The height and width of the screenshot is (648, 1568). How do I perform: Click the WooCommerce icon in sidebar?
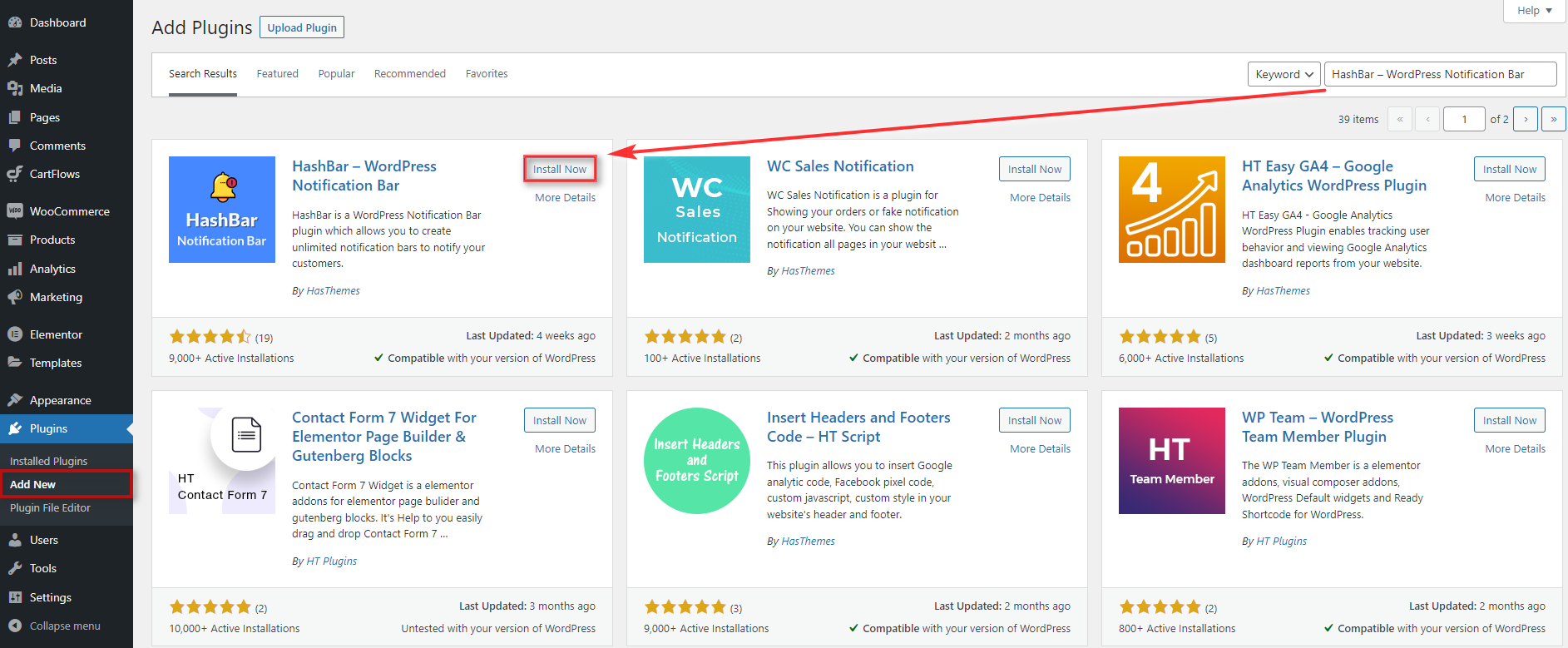tap(14, 211)
